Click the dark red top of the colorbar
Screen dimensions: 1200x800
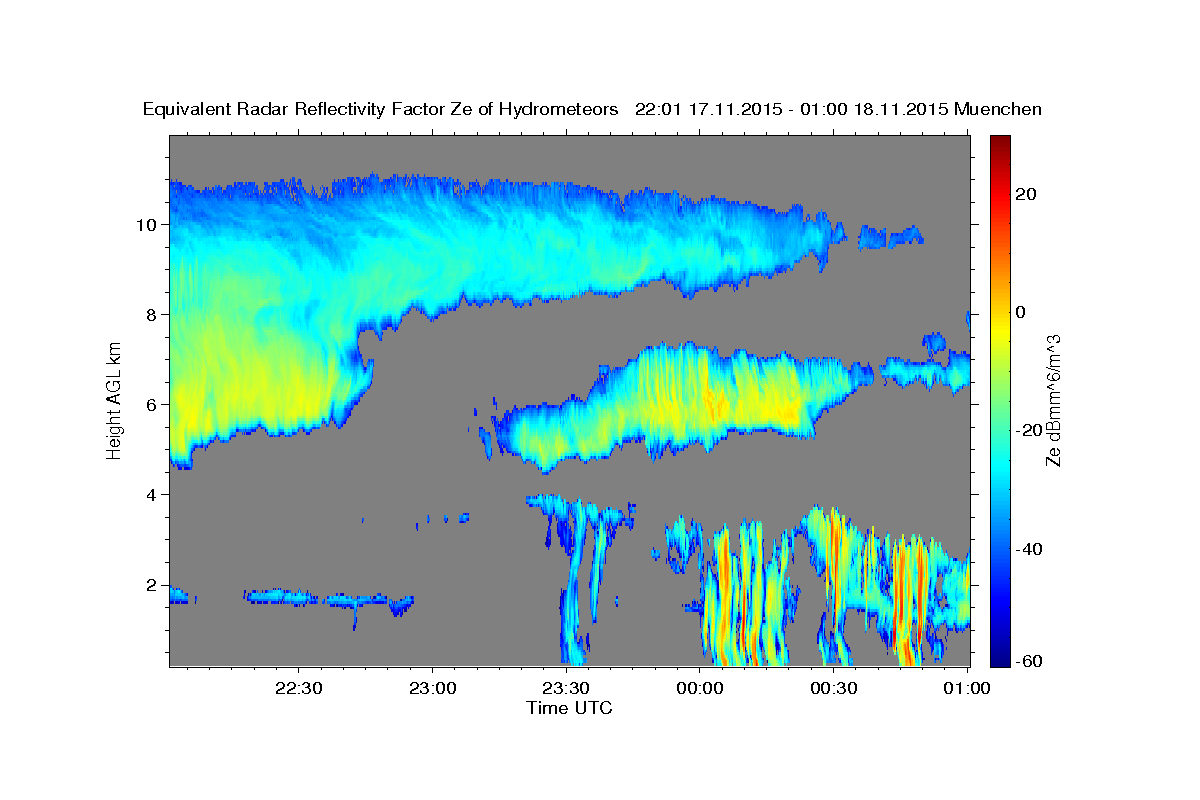click(1000, 143)
